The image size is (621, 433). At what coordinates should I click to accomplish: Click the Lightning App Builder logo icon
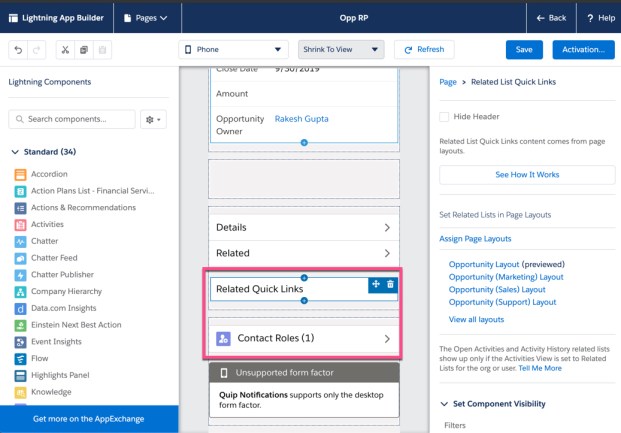pos(13,18)
